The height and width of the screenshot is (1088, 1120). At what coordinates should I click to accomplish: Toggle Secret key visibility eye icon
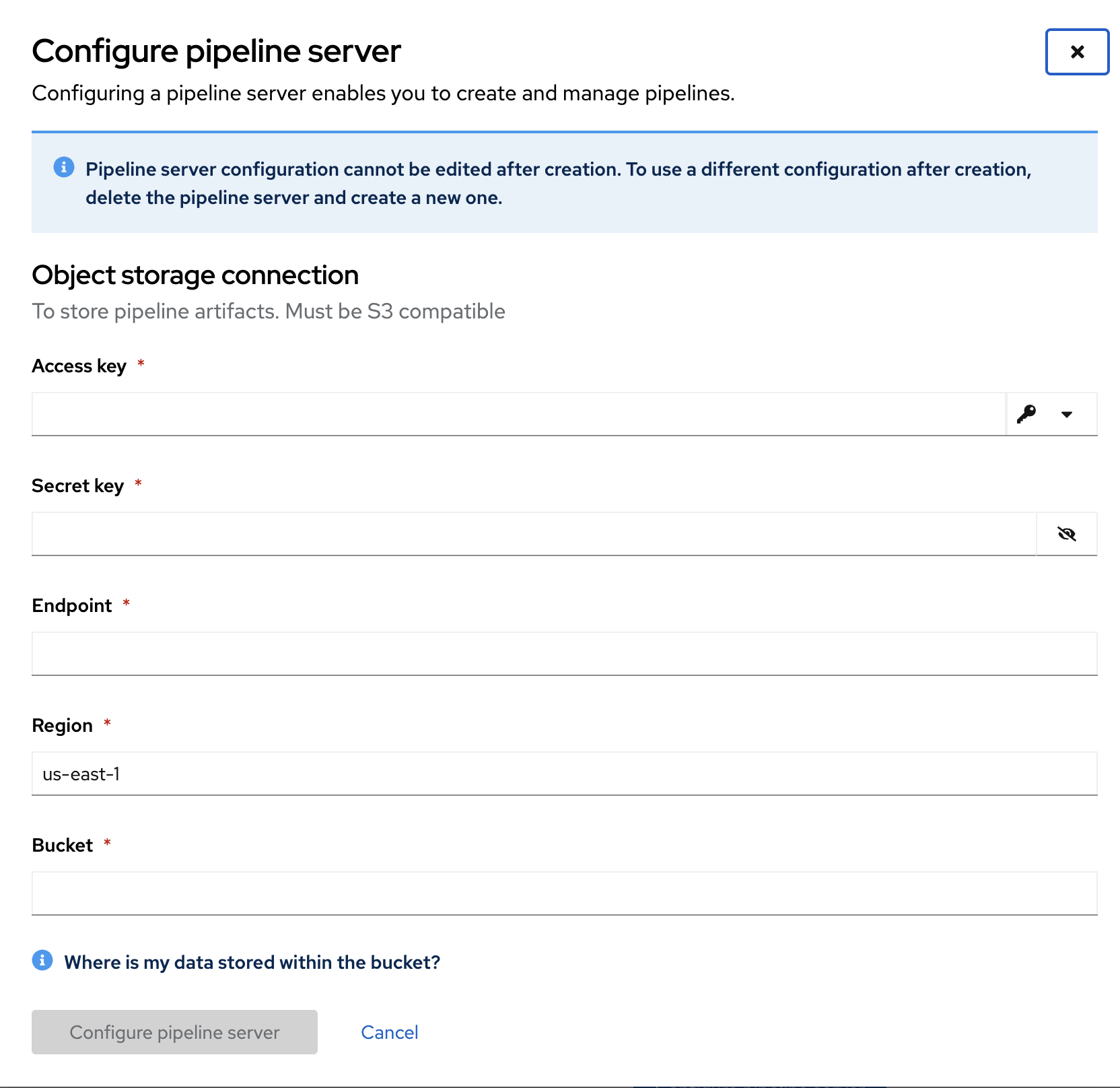1067,534
